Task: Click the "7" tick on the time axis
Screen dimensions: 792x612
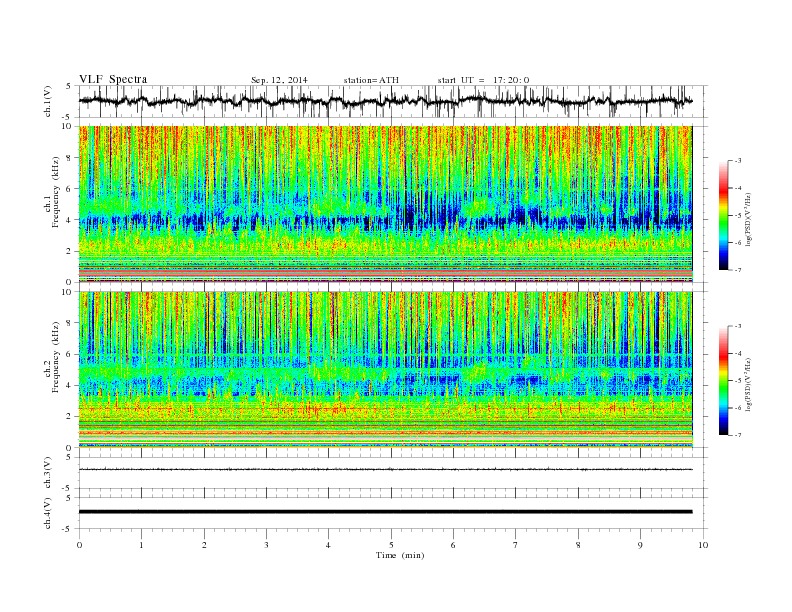Action: tap(516, 545)
